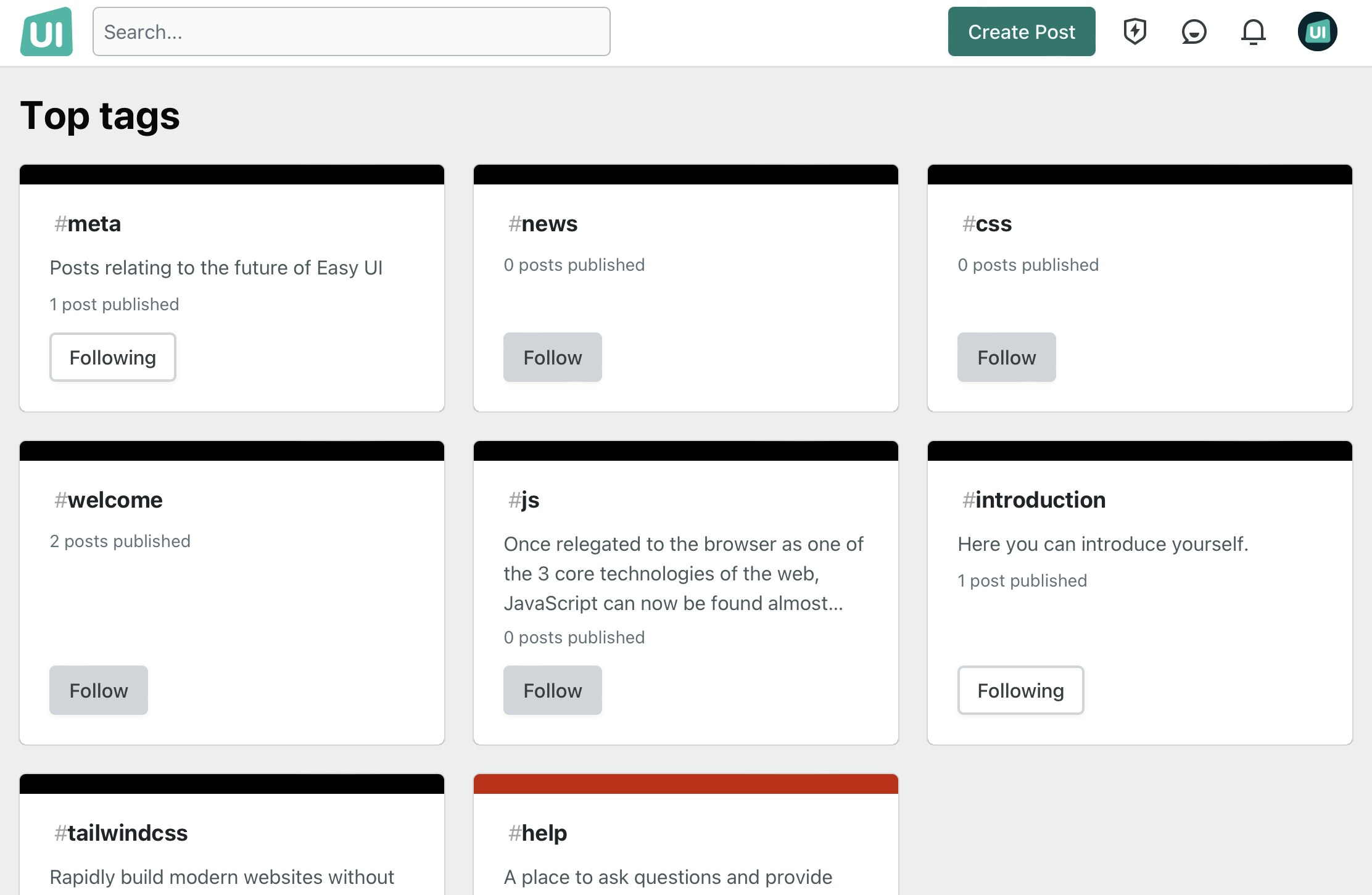Screen dimensions: 1372x895
Task: Follow the #js tag
Action: (552, 690)
